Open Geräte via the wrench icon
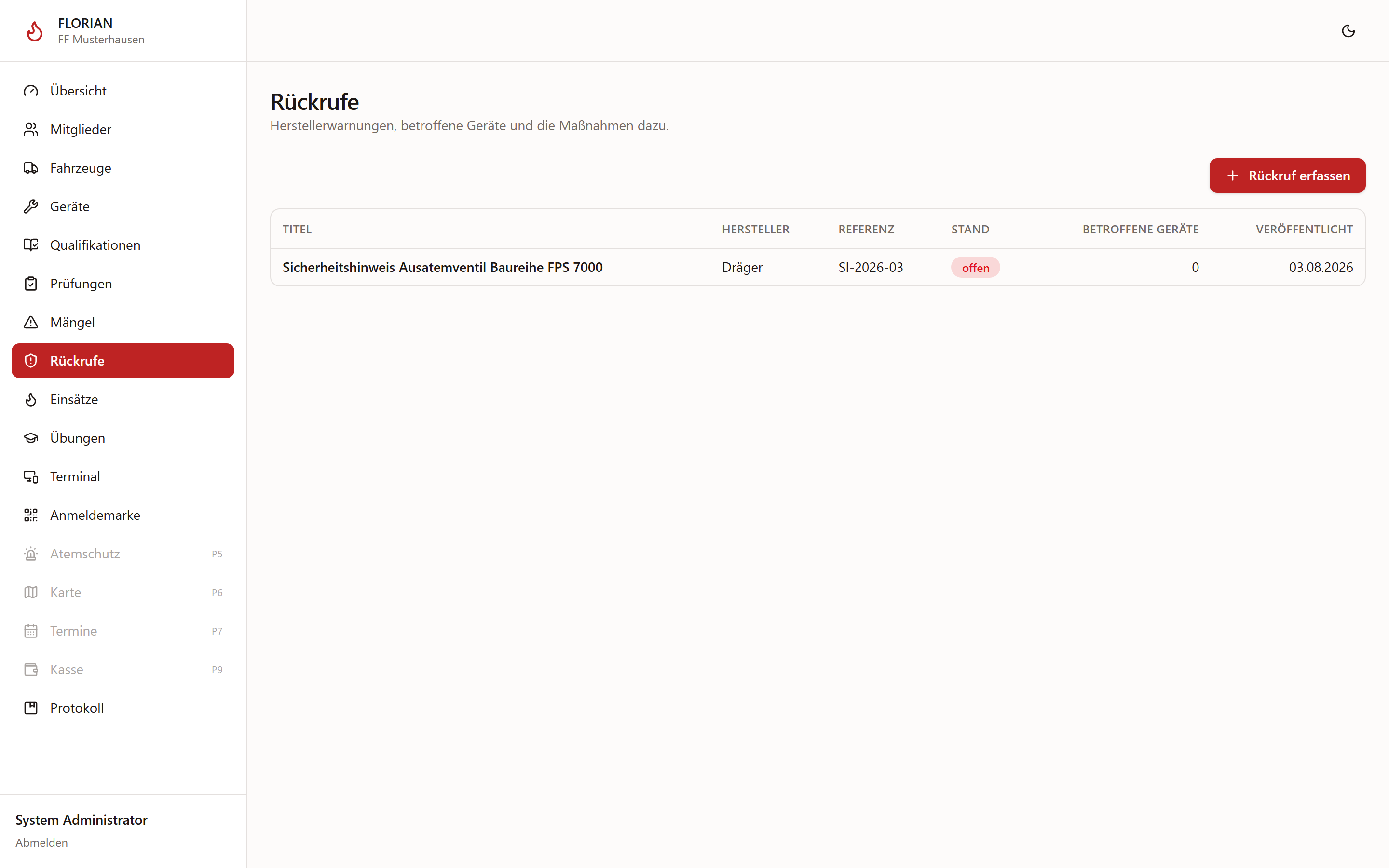 click(x=31, y=206)
